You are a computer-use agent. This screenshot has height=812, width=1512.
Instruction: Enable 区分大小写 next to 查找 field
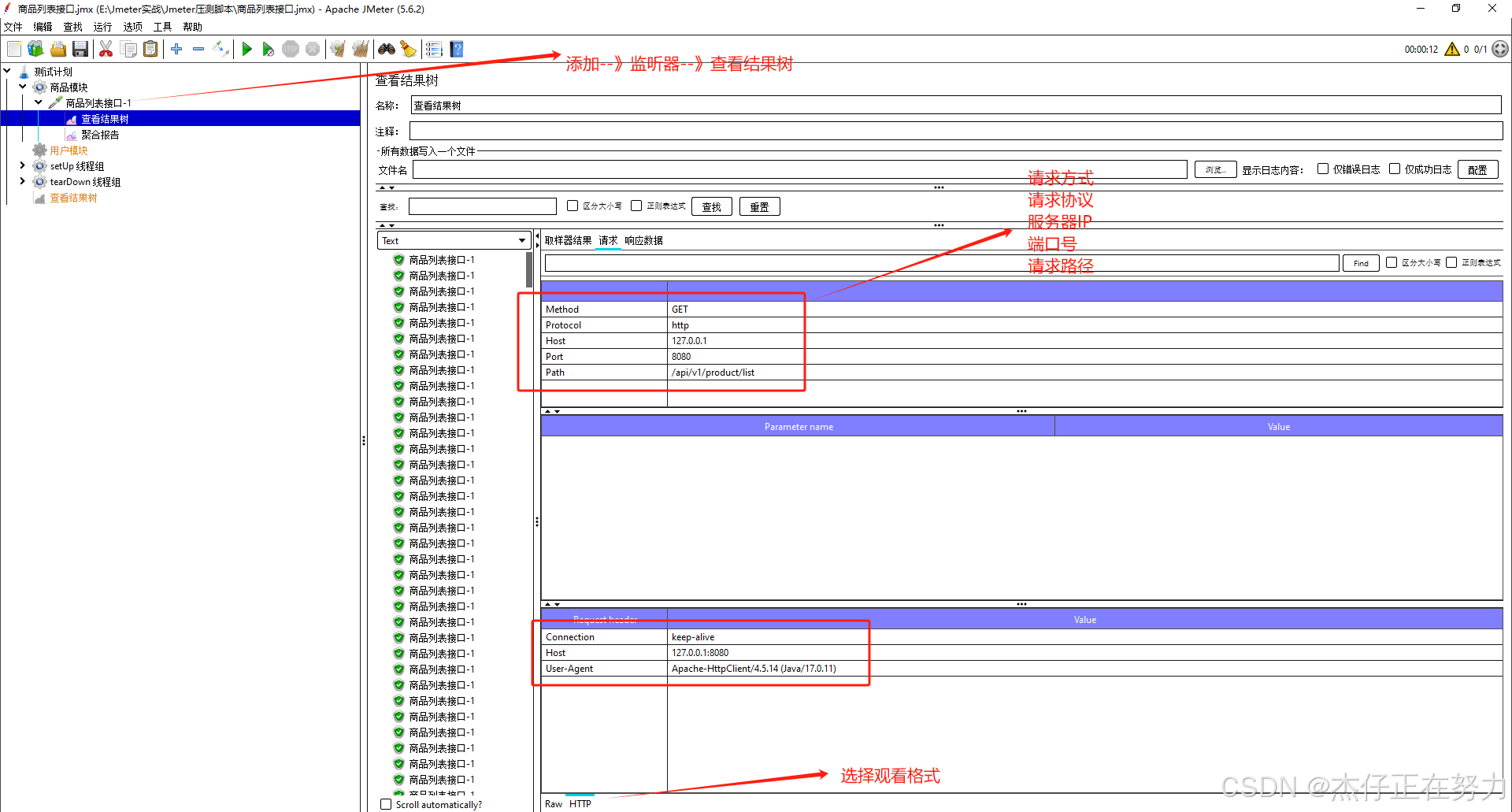573,206
